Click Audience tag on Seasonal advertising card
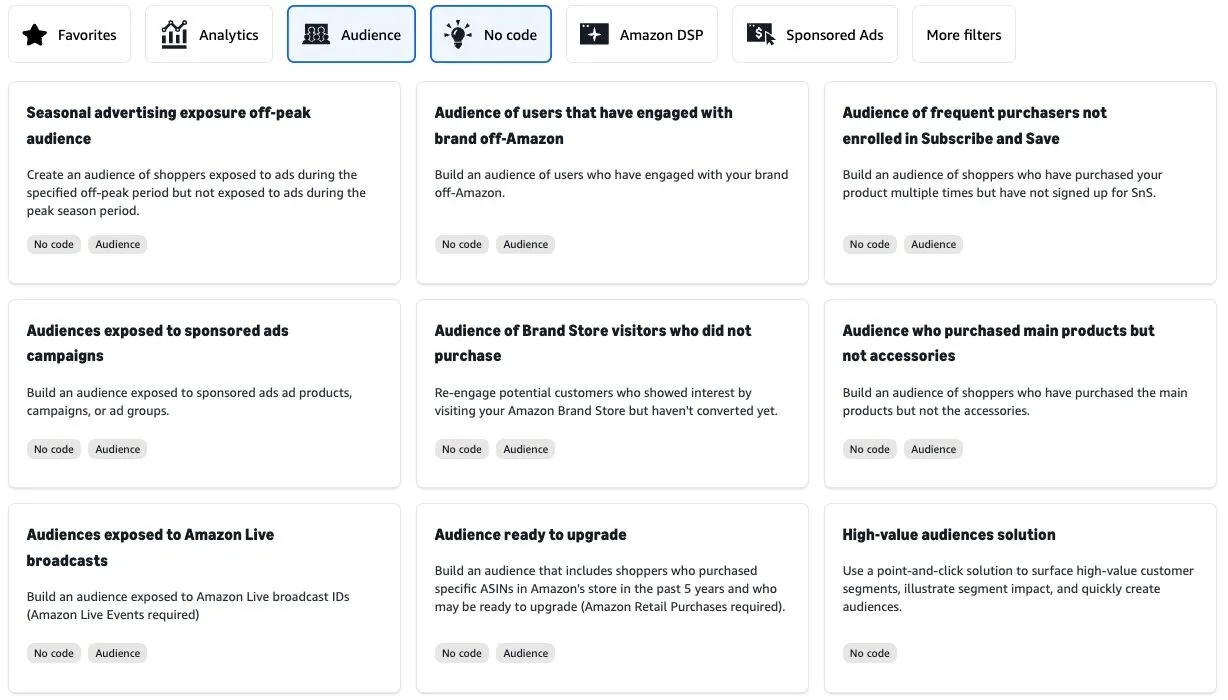Viewport: 1228px width, 700px height. click(118, 244)
